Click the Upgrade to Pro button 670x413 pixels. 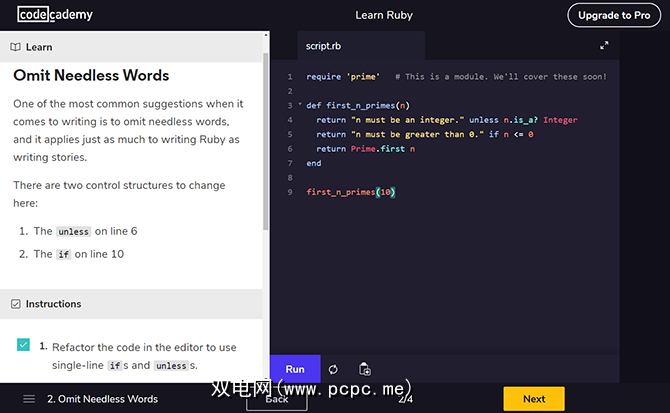pos(614,15)
